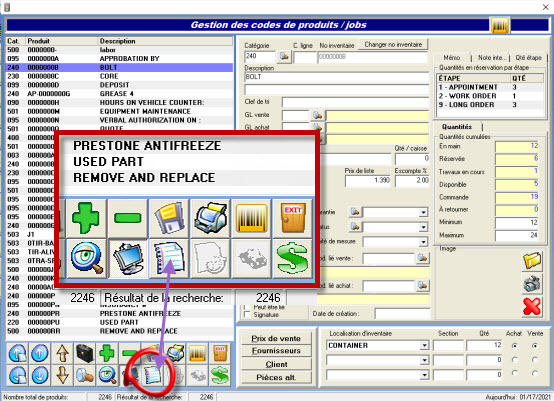Open the second inventory location dropdown
This screenshot has height=401, width=554.
tap(424, 360)
